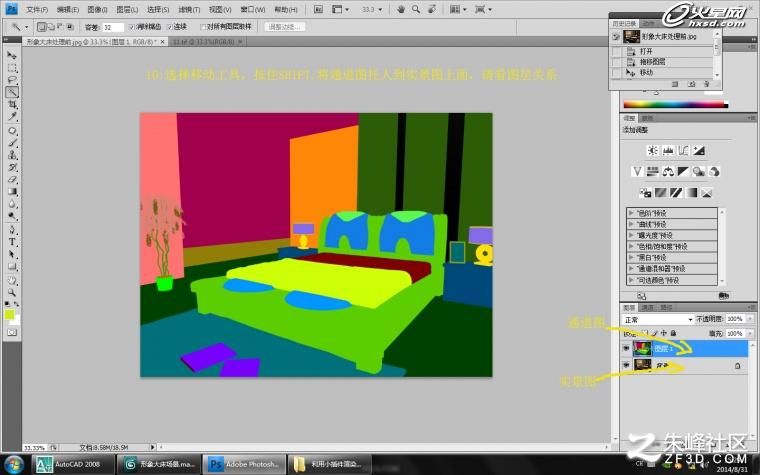This screenshot has height=475, width=760.
Task: Click the Refine Edge (调整边缘) button
Action: click(x=285, y=27)
